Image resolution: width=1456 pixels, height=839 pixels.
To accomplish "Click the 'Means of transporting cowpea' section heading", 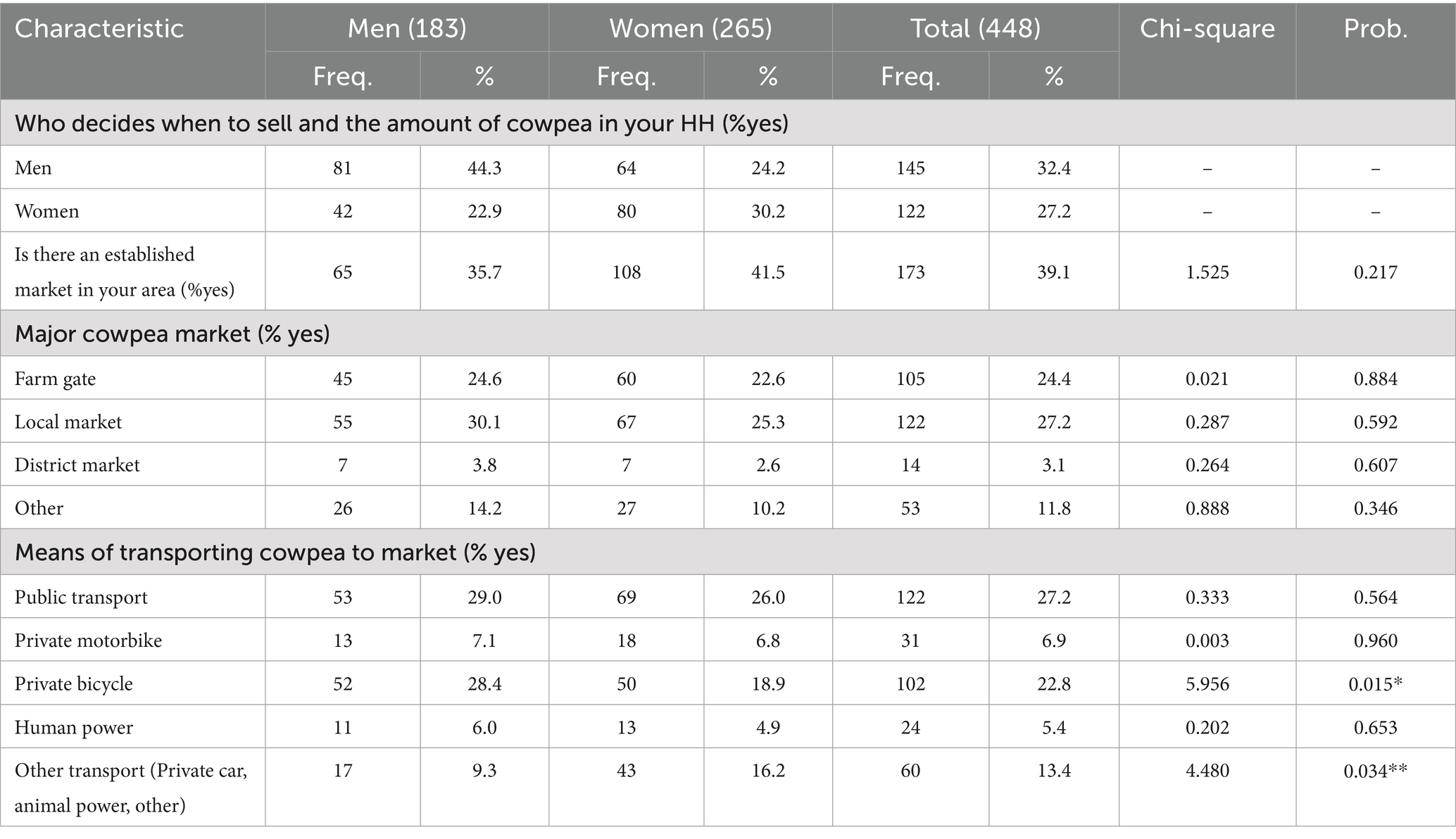I will click(275, 553).
